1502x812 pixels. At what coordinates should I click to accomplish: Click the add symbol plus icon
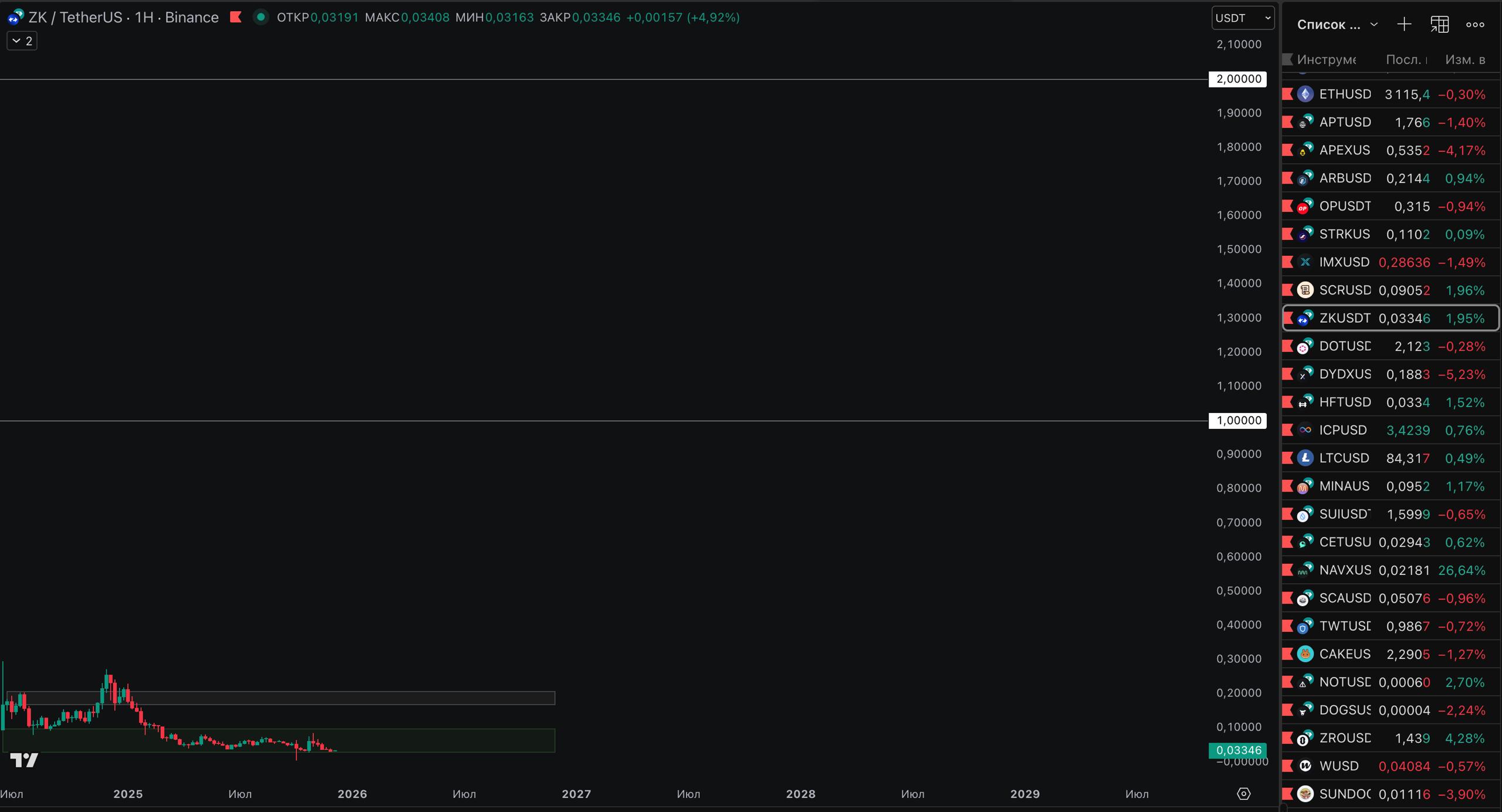1404,24
